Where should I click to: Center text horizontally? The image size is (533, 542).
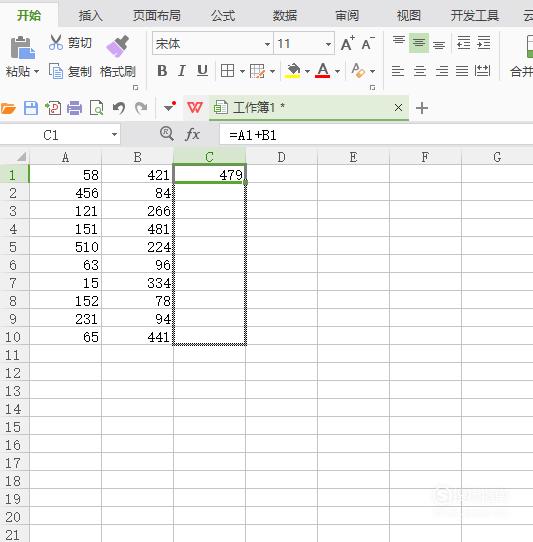pos(420,71)
